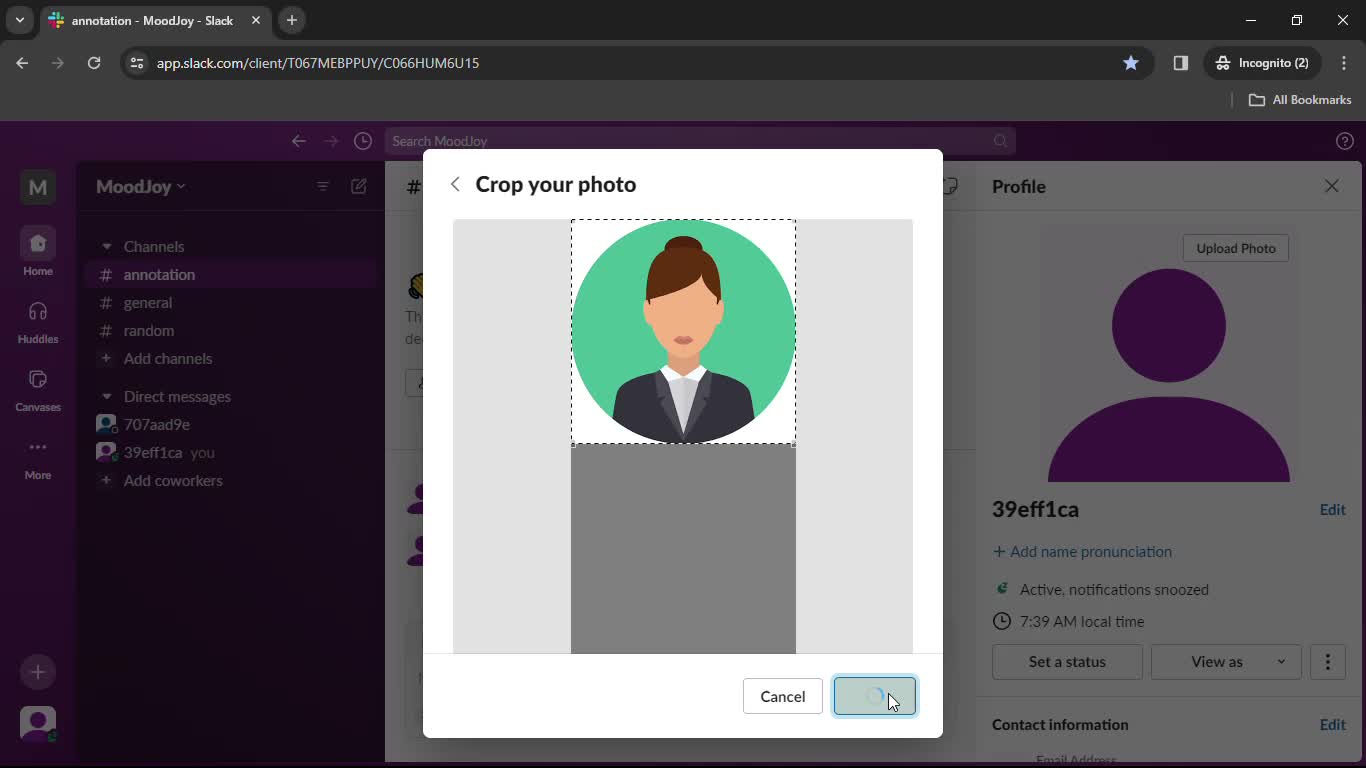
Task: Cancel the photo crop
Action: tap(782, 696)
